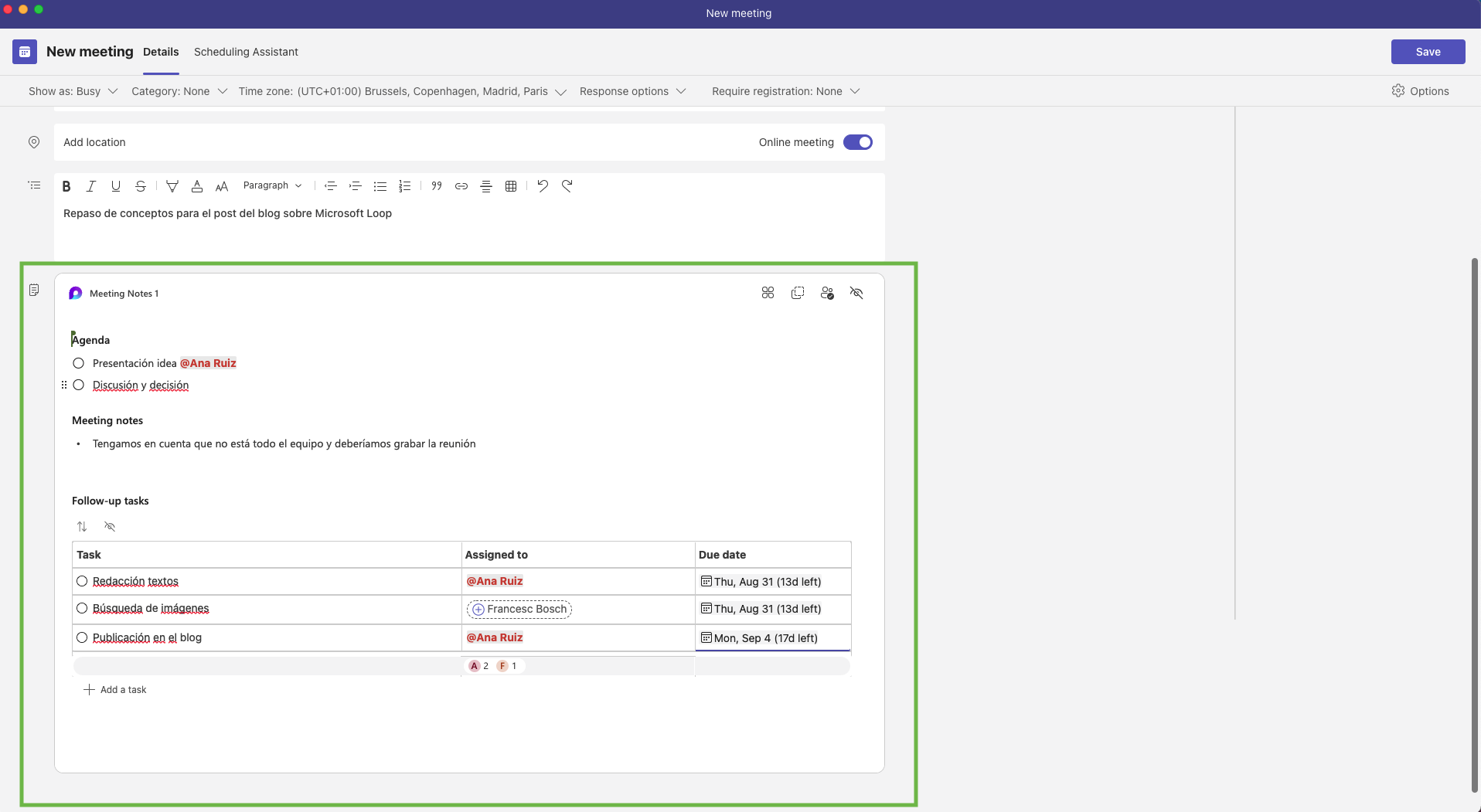Apply underline formatting in description toolbar
The height and width of the screenshot is (812, 1481).
(116, 186)
